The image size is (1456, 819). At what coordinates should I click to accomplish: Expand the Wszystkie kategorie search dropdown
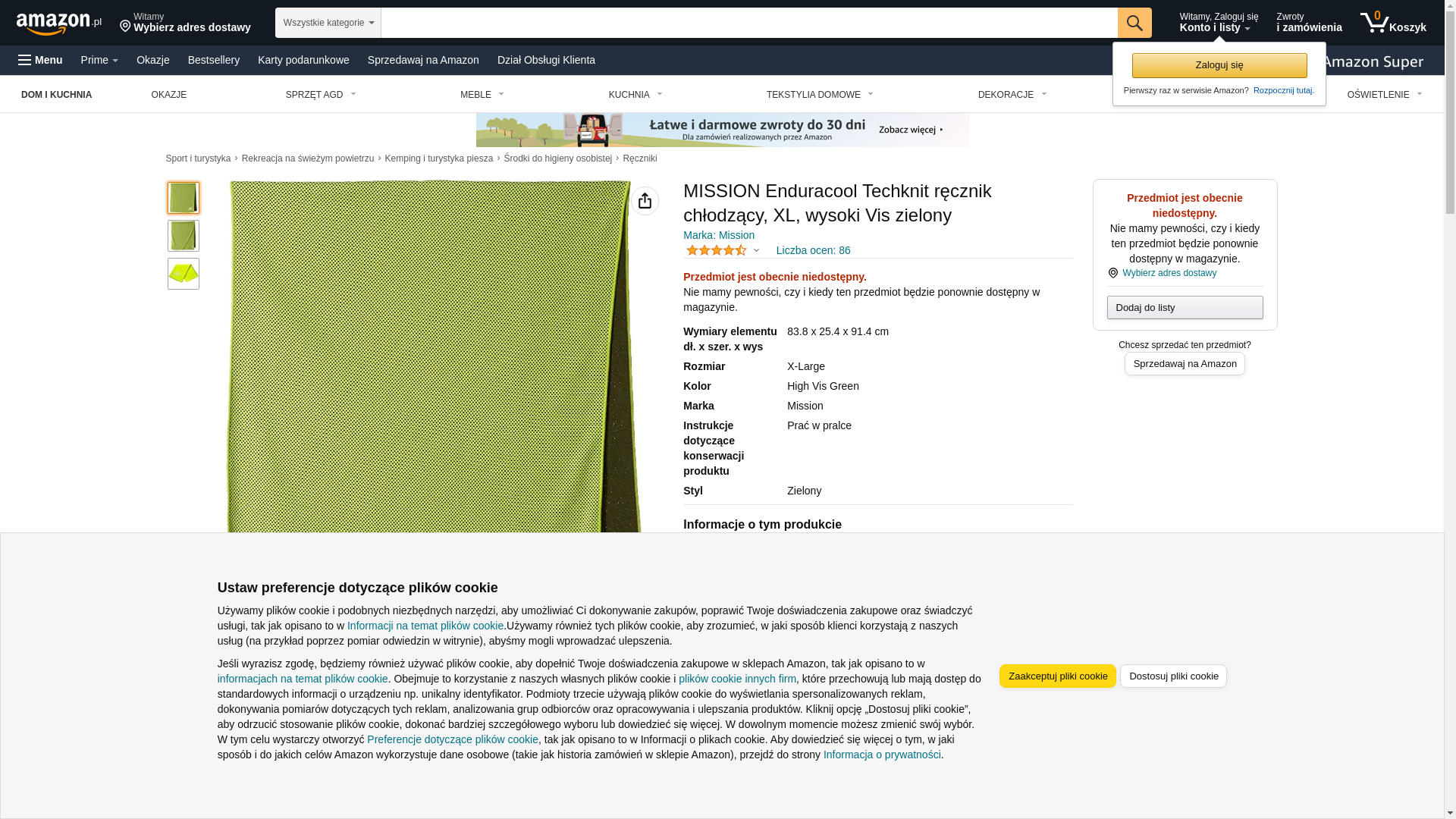coord(328,23)
